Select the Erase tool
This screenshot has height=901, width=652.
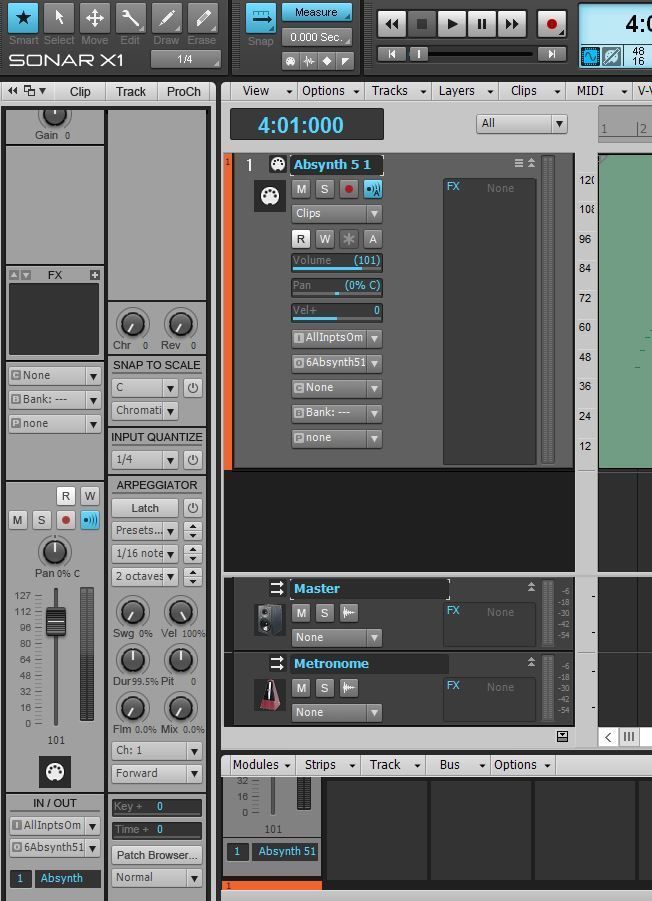pos(202,19)
